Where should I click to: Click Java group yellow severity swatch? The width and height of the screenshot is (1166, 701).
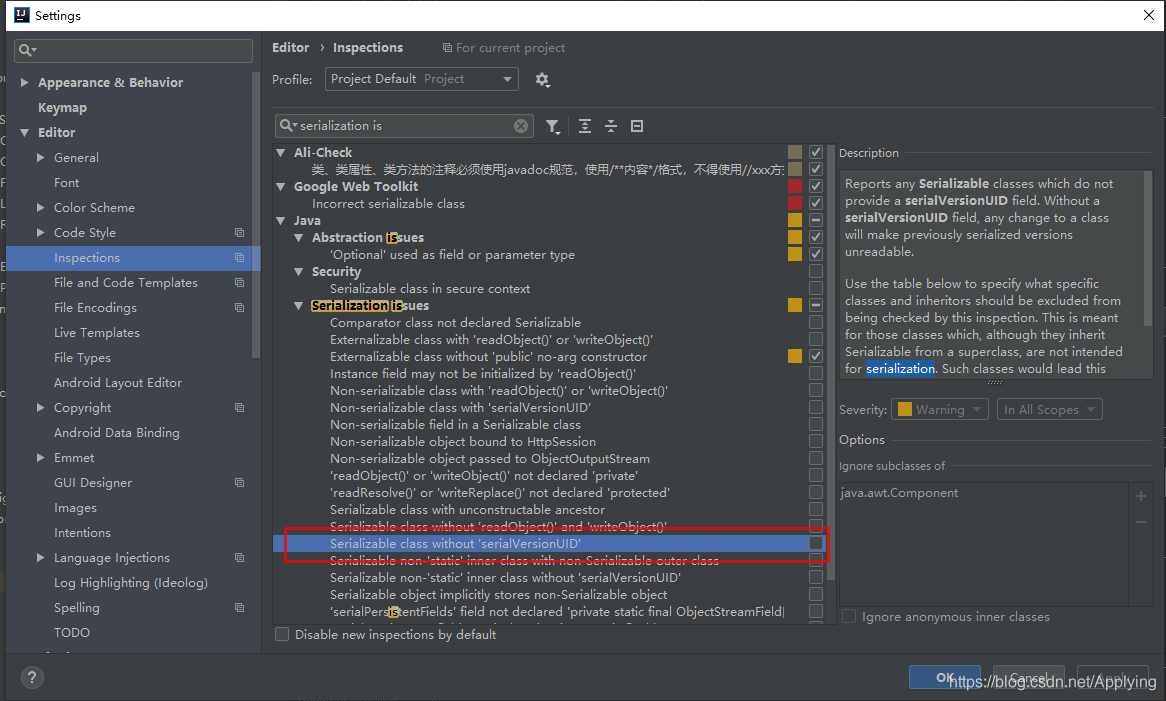pyautogui.click(x=795, y=220)
